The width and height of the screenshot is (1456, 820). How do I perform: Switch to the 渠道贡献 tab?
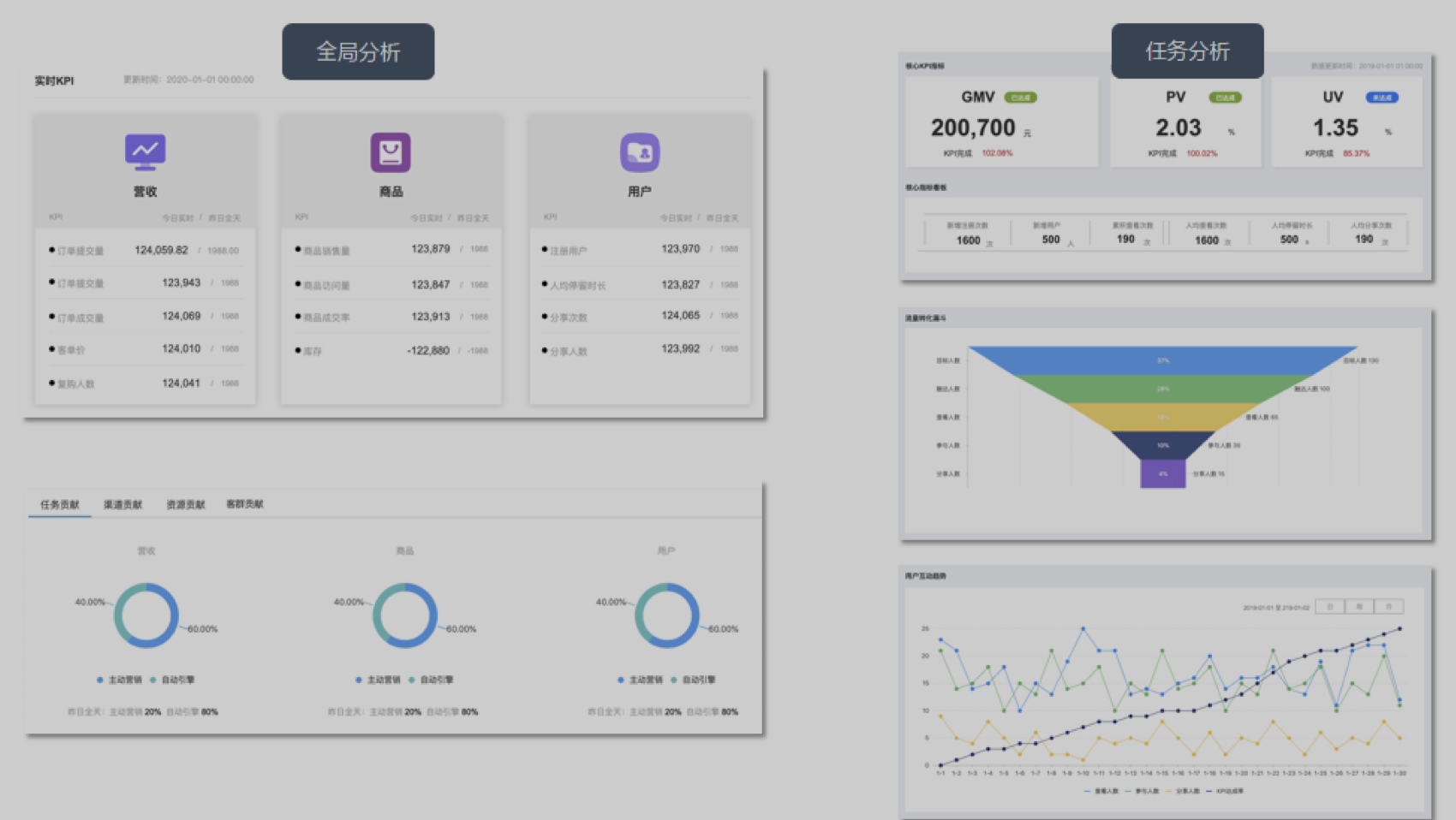[x=122, y=504]
